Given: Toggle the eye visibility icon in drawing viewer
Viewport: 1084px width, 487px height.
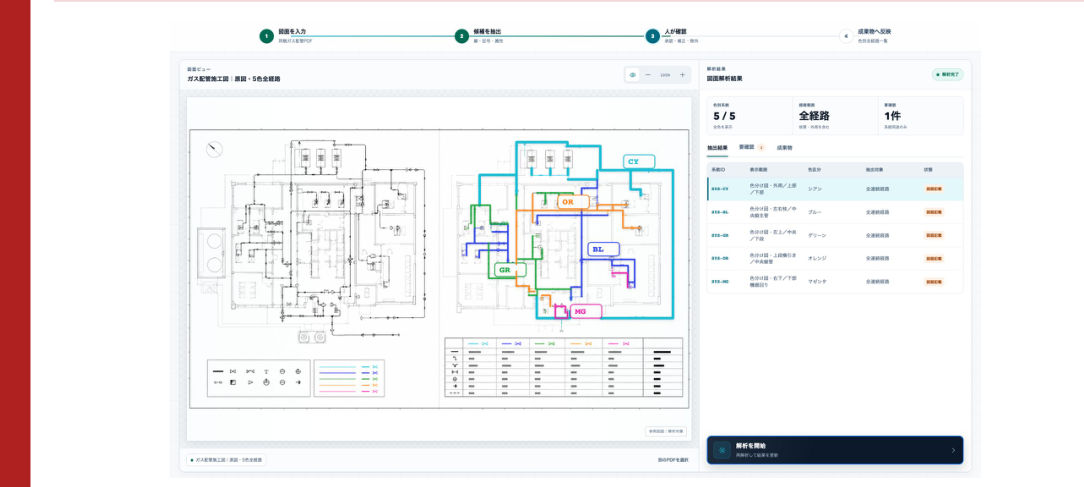Looking at the screenshot, I should coord(633,75).
